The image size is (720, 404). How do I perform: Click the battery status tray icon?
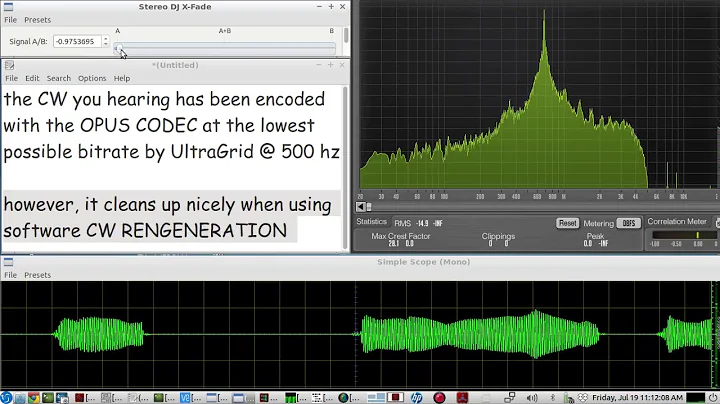(x=568, y=398)
